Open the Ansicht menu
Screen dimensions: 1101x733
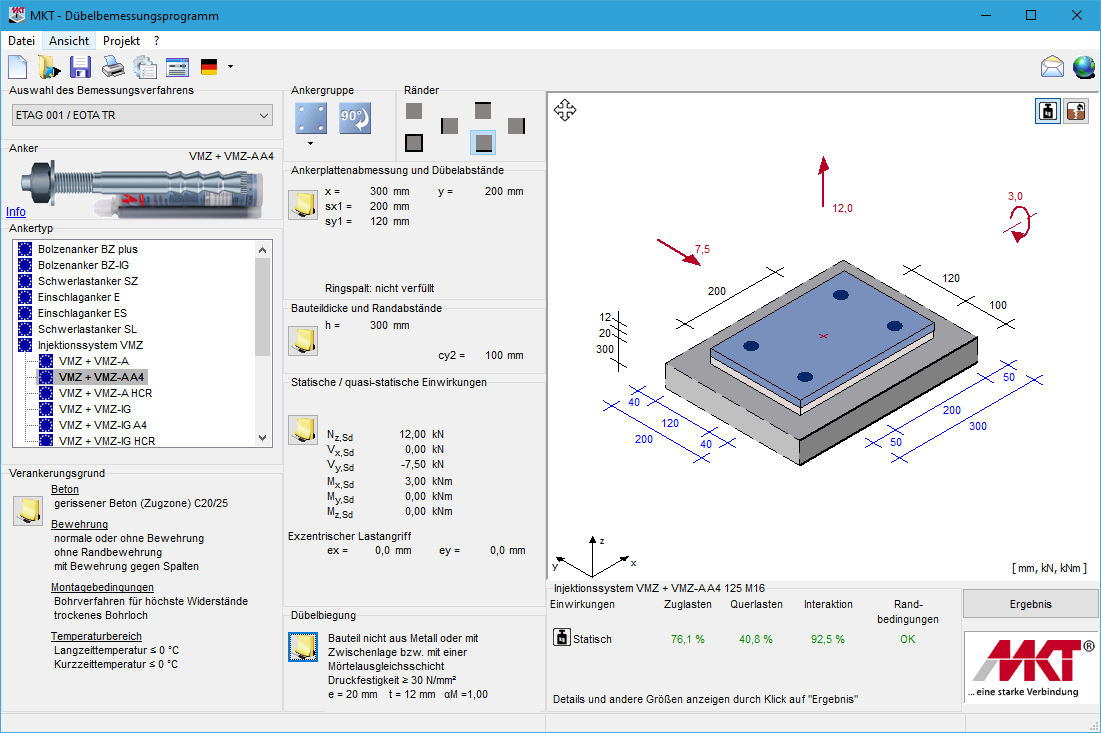tap(69, 41)
